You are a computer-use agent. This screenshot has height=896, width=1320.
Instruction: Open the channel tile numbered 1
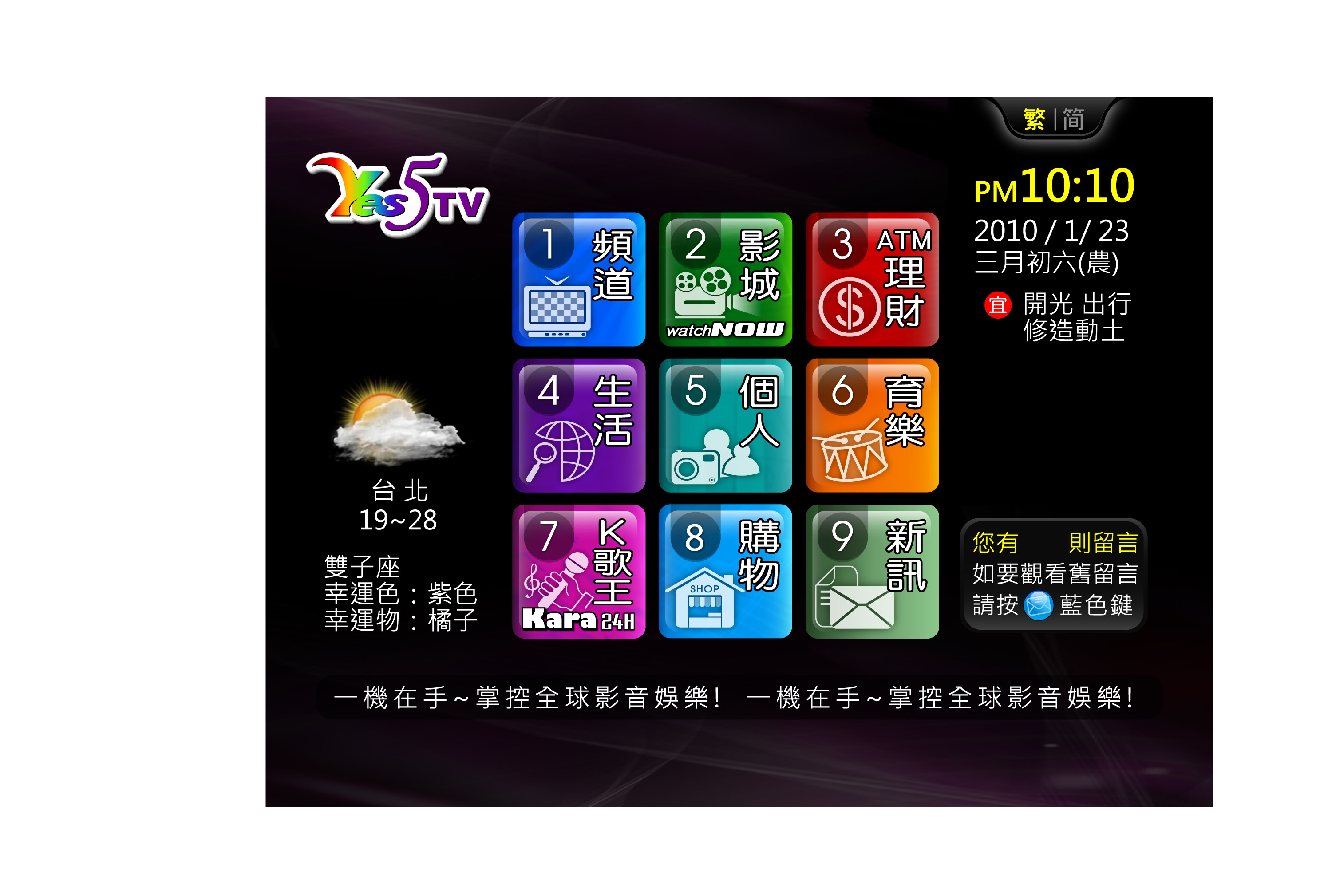(x=578, y=279)
